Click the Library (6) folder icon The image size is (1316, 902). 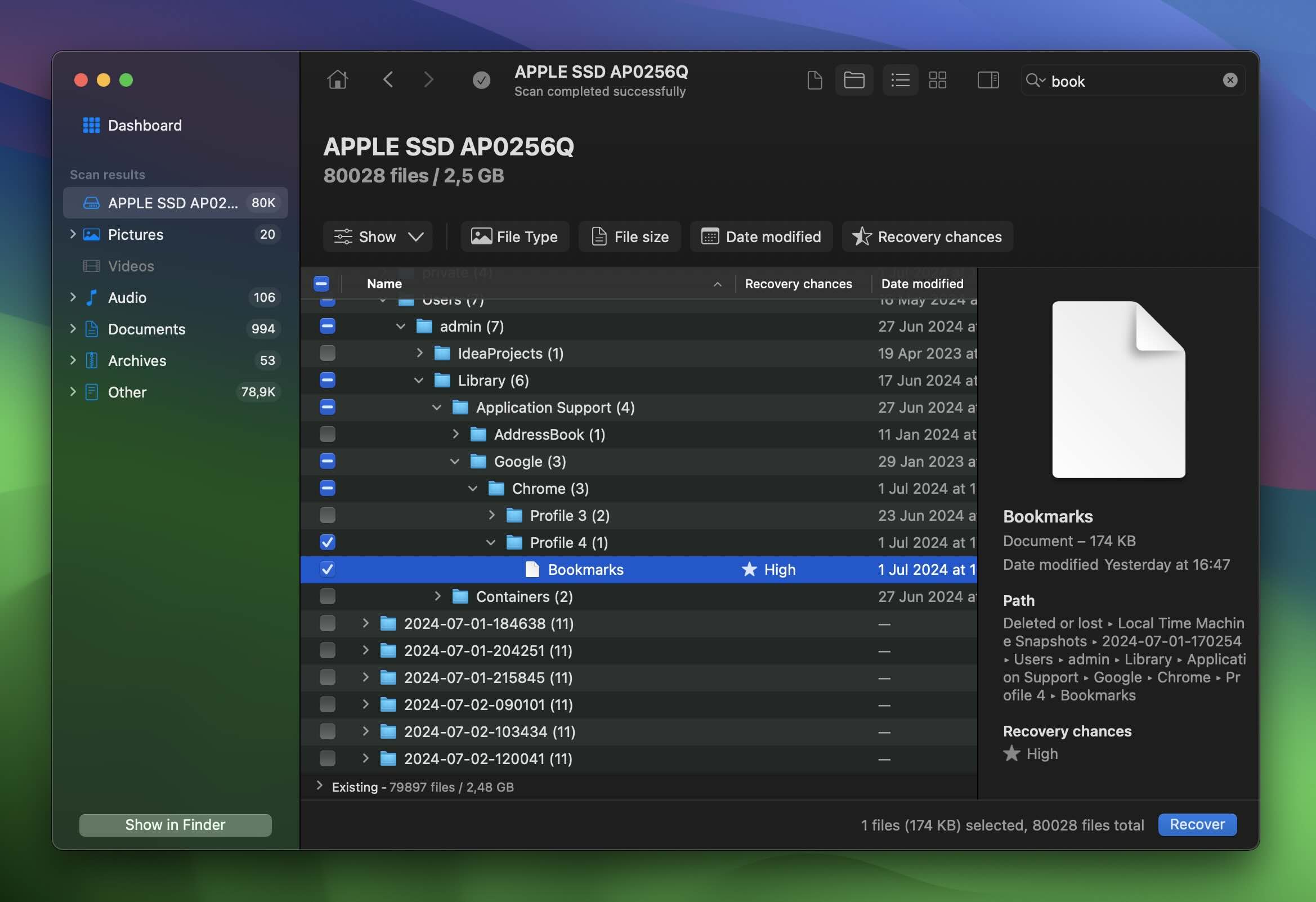pos(442,380)
